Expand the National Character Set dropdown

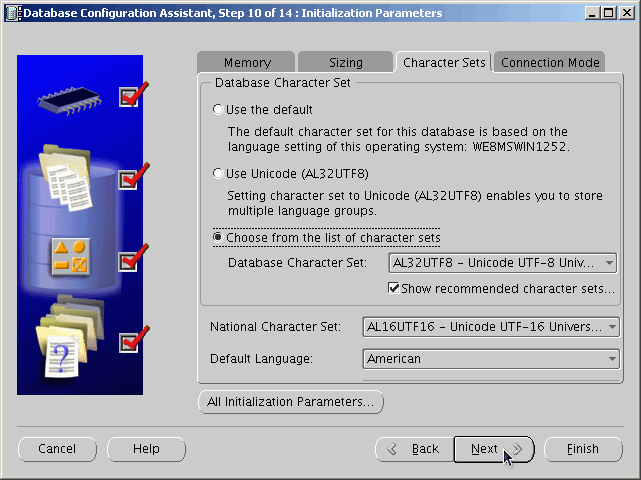pos(491,327)
